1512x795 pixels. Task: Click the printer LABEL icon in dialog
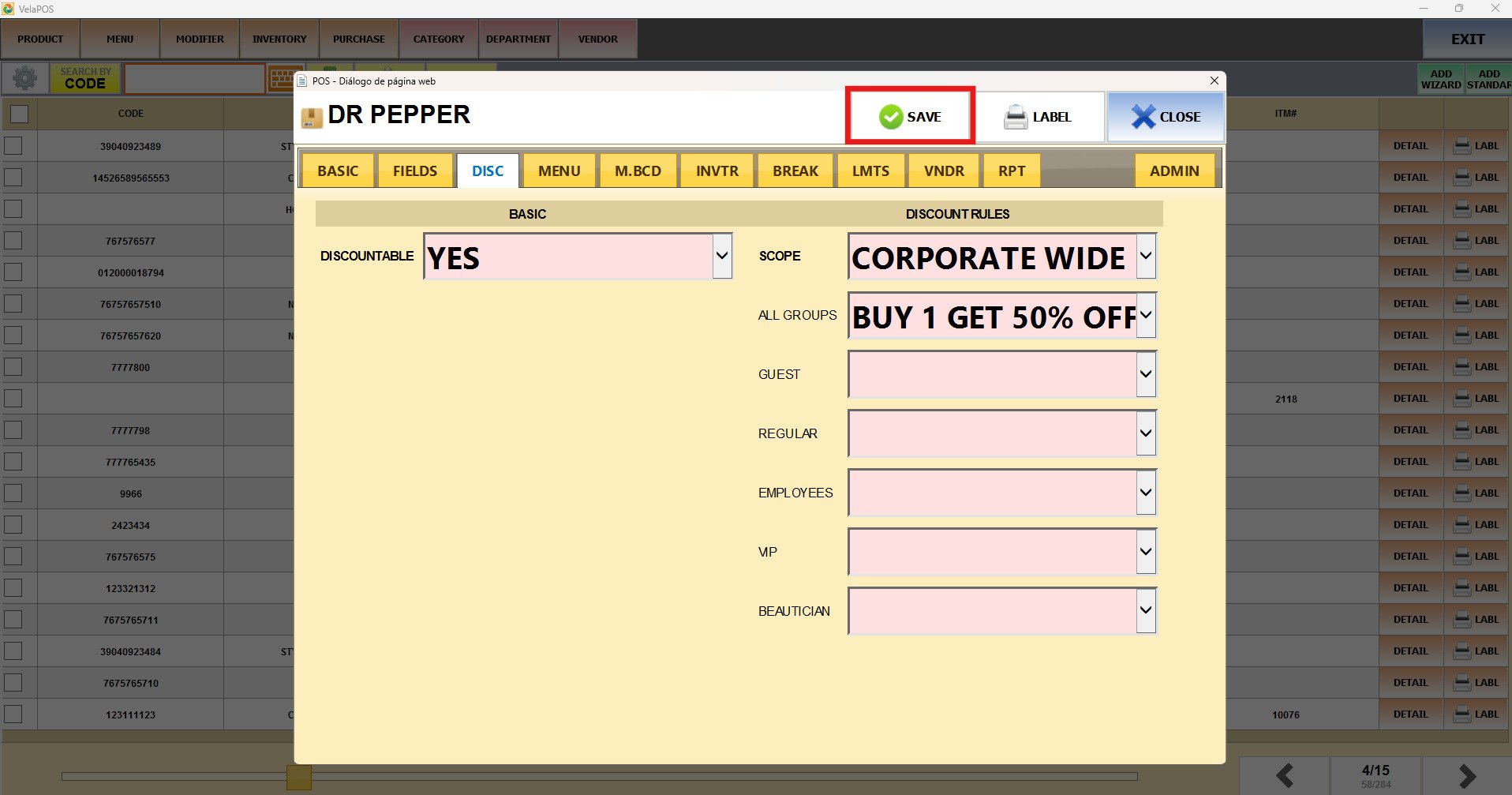[1015, 117]
